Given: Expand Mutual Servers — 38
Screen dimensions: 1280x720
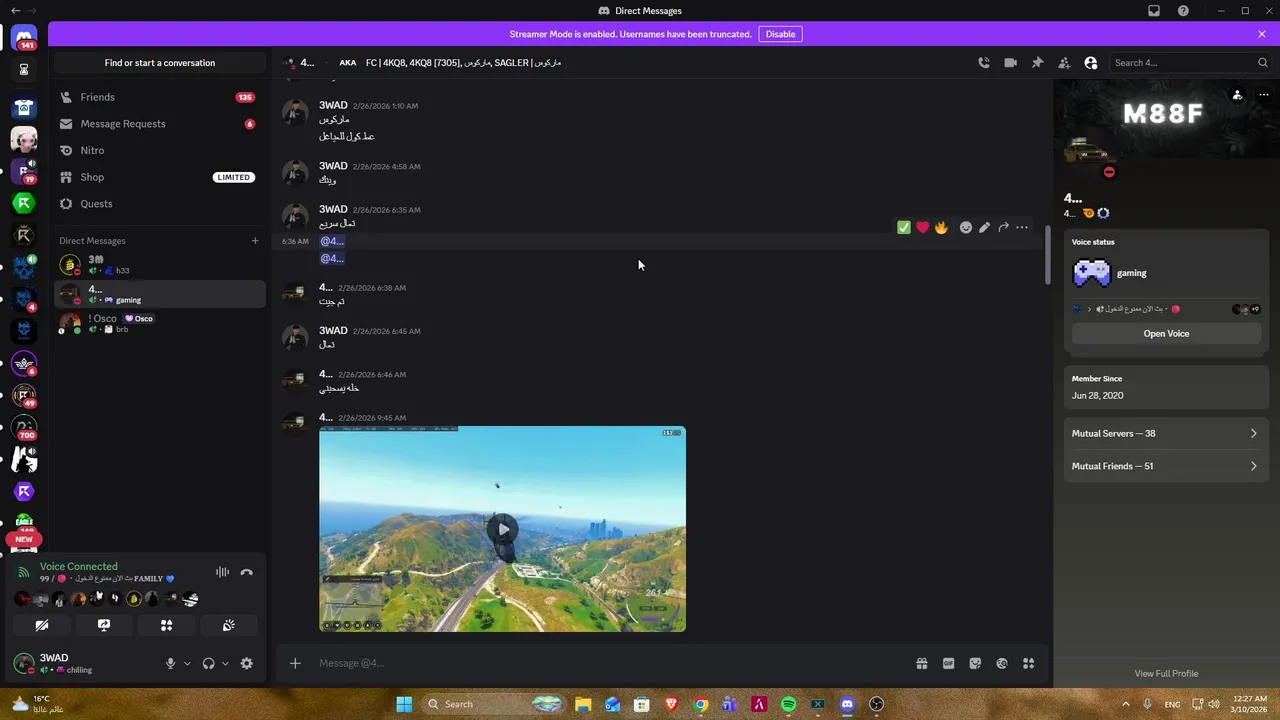Looking at the screenshot, I should 1166,433.
